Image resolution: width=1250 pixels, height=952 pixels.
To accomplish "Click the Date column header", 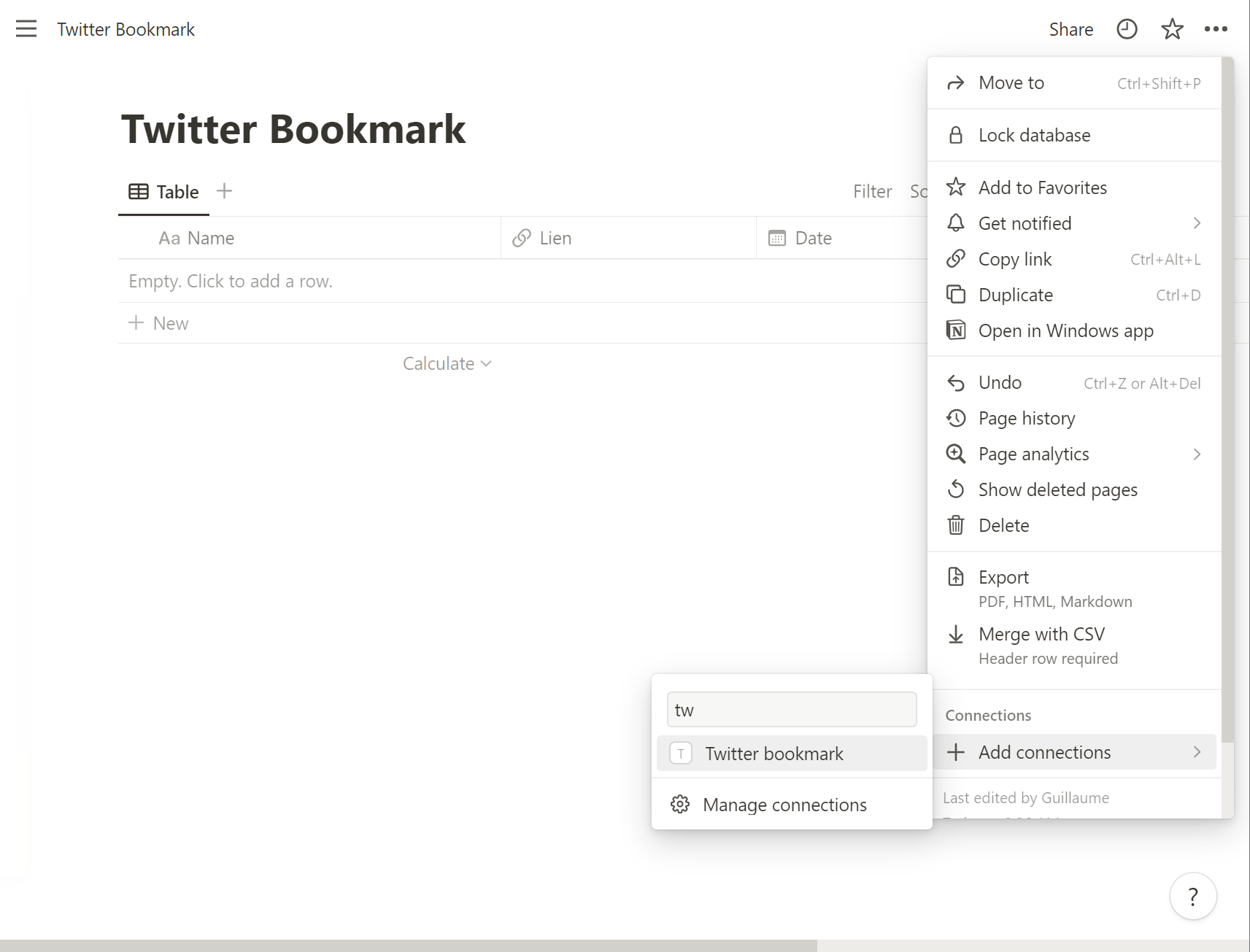I will click(x=843, y=238).
